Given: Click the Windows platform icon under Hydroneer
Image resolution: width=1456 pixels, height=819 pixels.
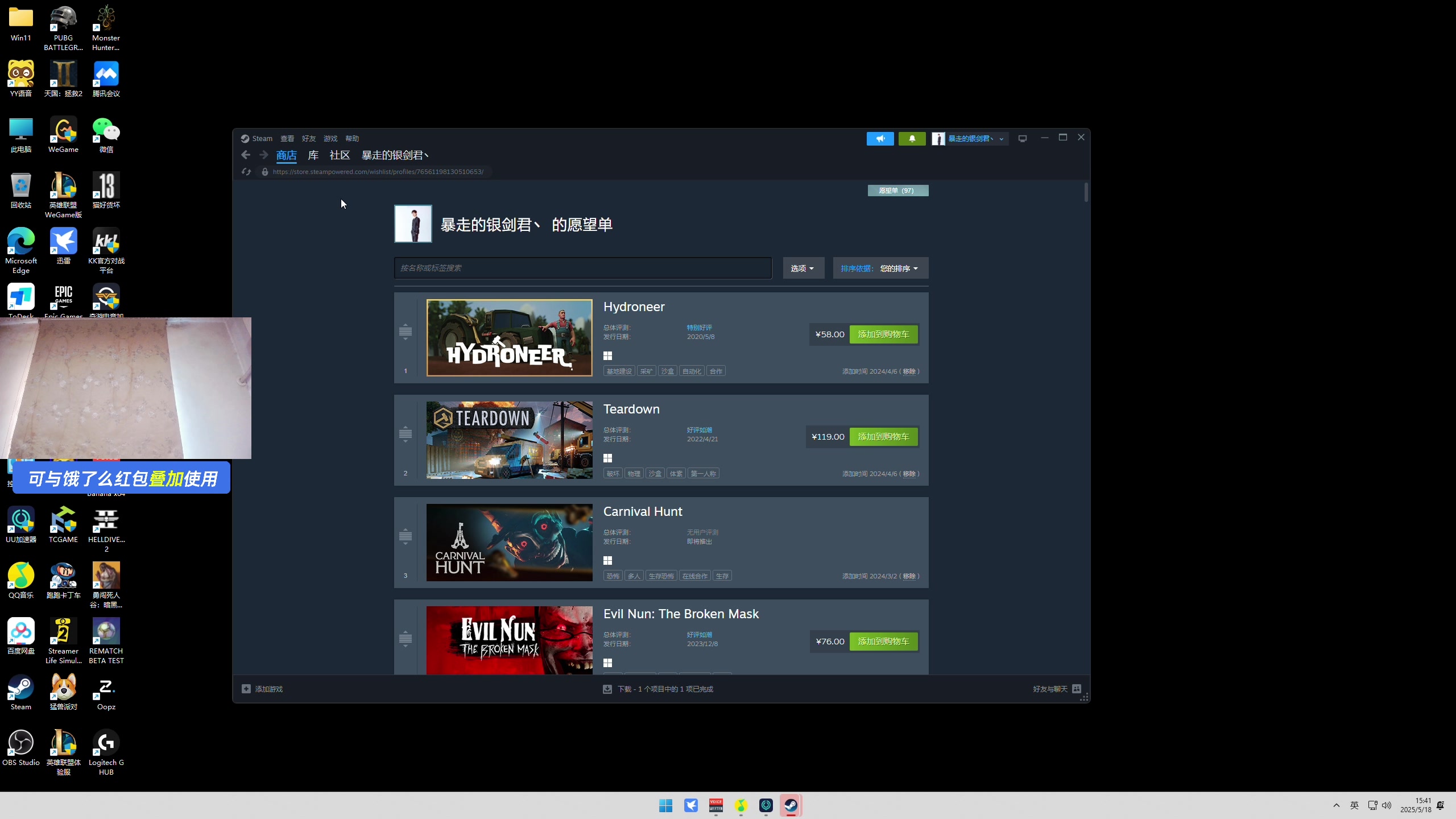Looking at the screenshot, I should click(x=607, y=356).
